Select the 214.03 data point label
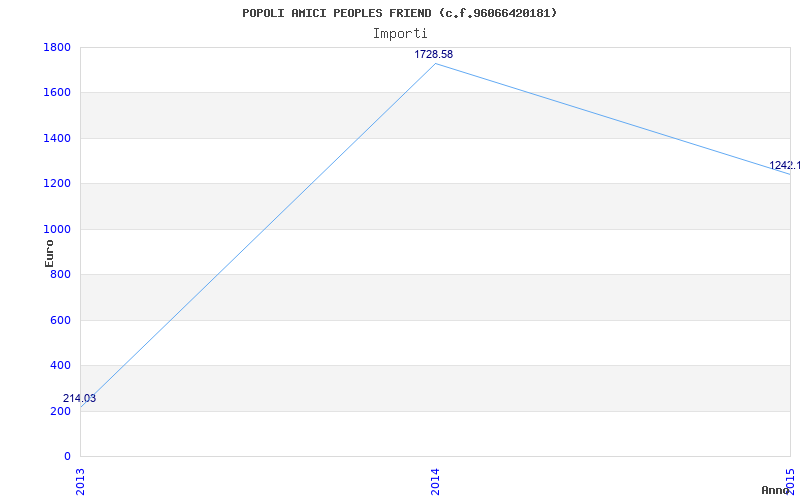This screenshot has height=500, width=800. pos(80,398)
